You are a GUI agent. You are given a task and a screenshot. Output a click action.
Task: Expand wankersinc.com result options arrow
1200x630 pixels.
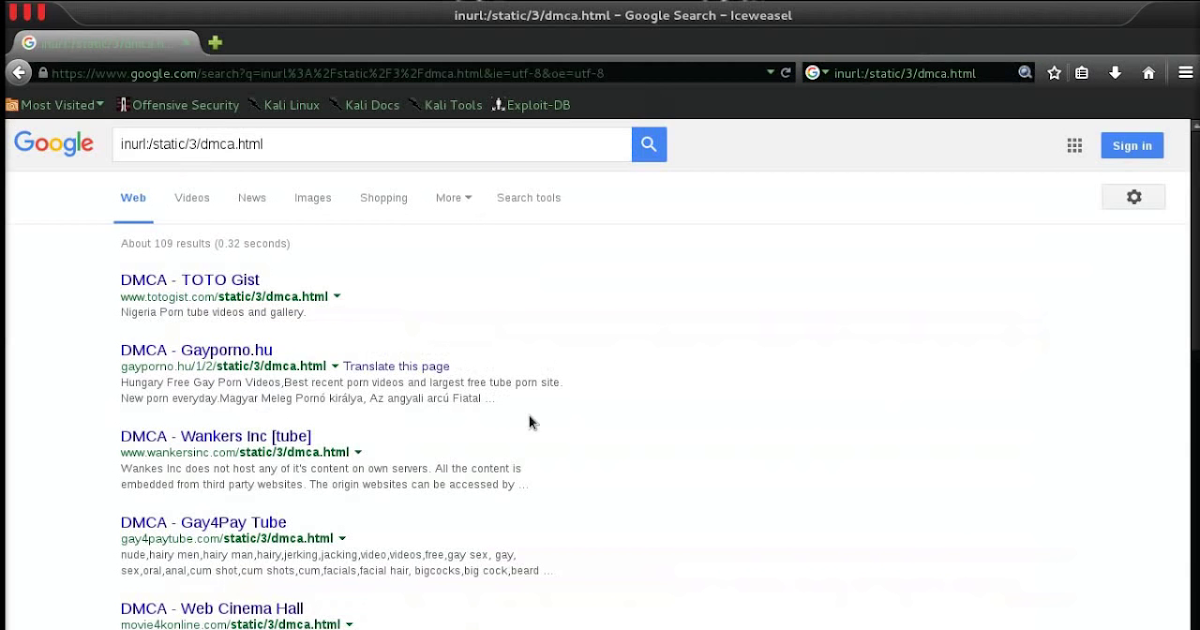coord(358,453)
